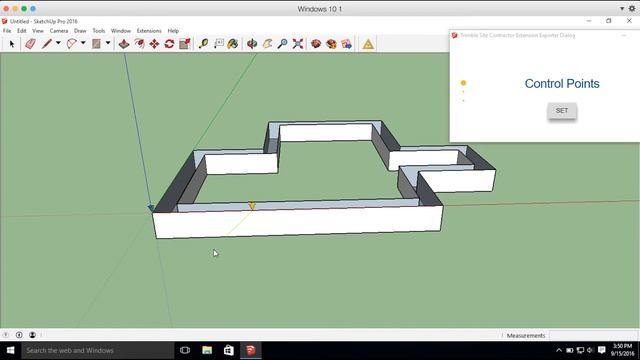This screenshot has width=640, height=360.
Task: Choose the Text label tool
Action: (x=219, y=44)
